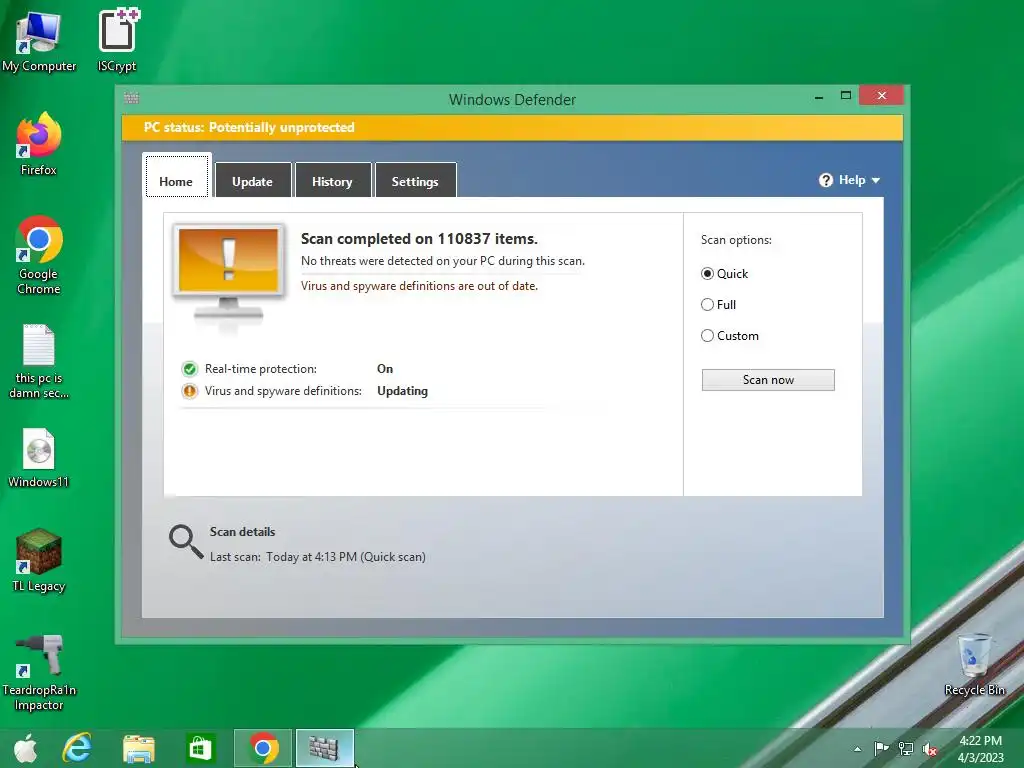Click the Action Center flag tray icon
Image resolution: width=1024 pixels, height=768 pixels.
[881, 749]
